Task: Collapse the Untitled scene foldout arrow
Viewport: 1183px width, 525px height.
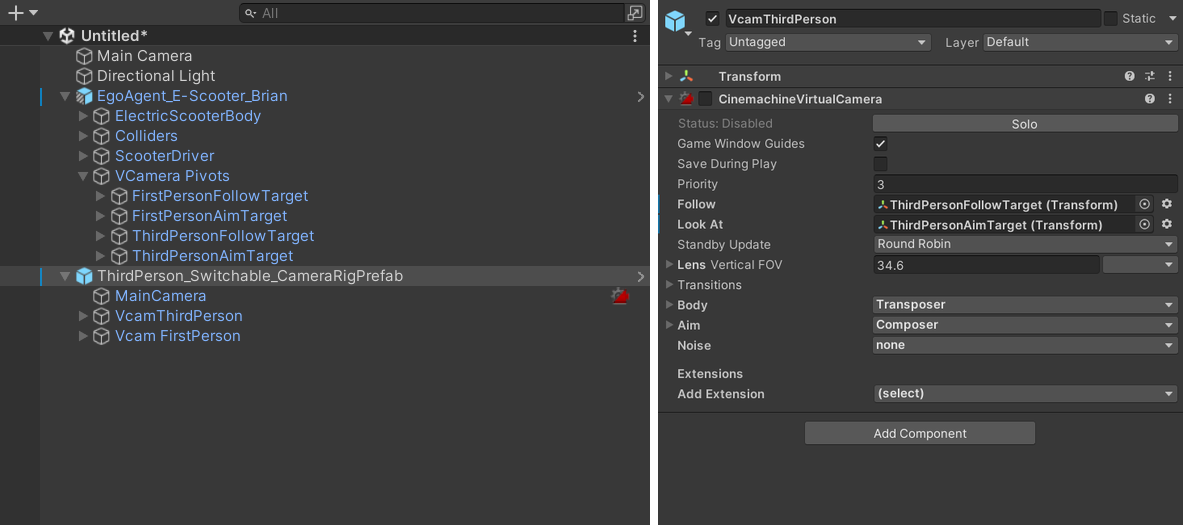Action: [x=48, y=35]
